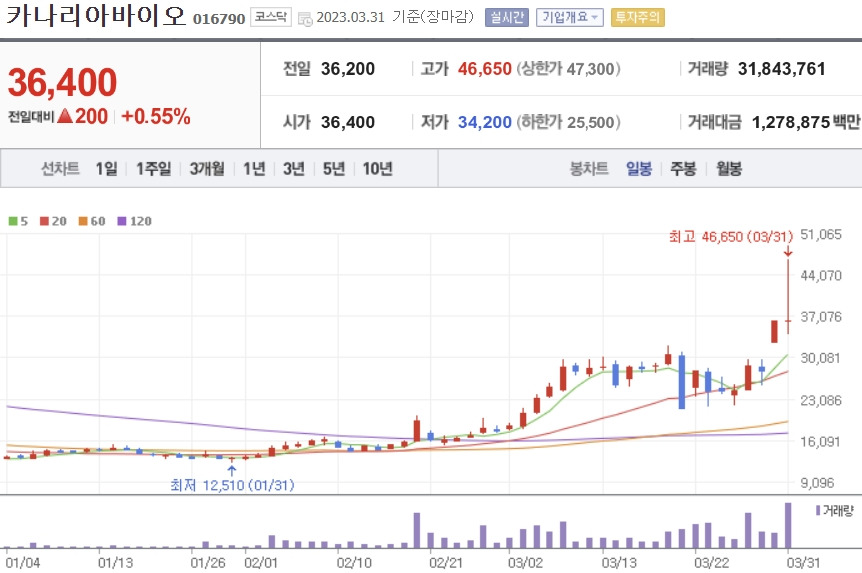862x573 pixels.
Task: Click the upper limit 상한가 47,300 text
Action: [x=568, y=69]
